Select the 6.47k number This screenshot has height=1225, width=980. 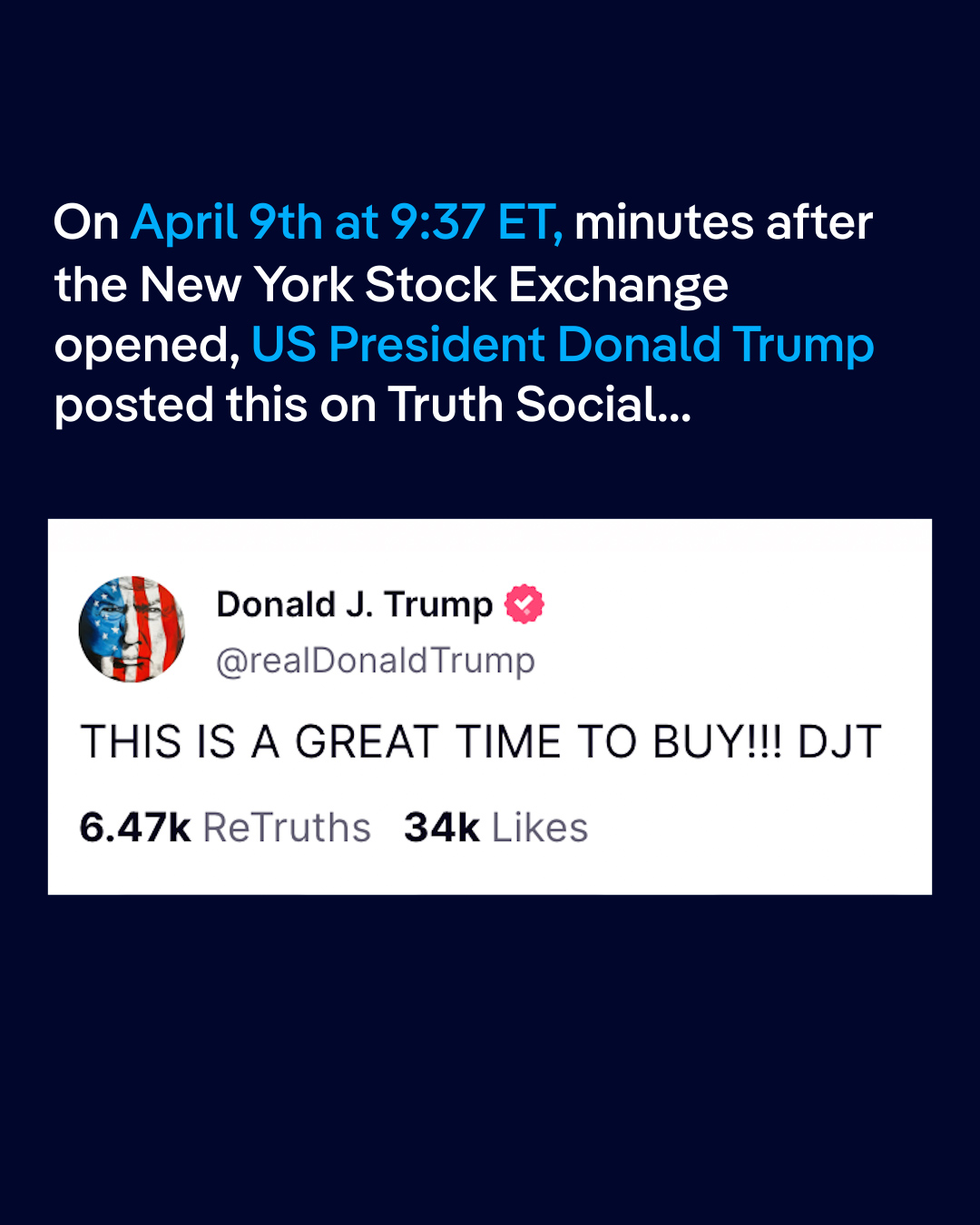(x=135, y=828)
